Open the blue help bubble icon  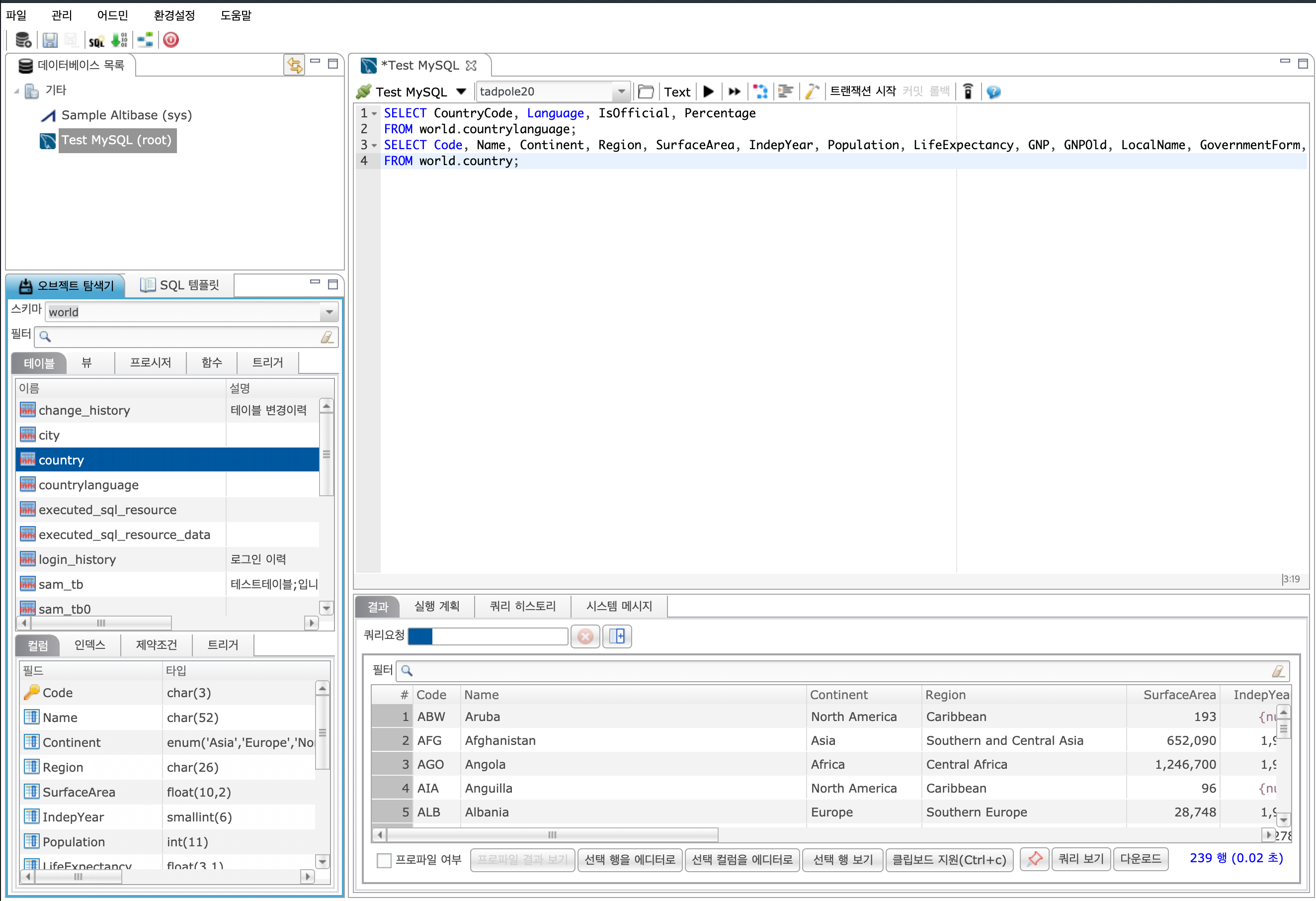993,92
